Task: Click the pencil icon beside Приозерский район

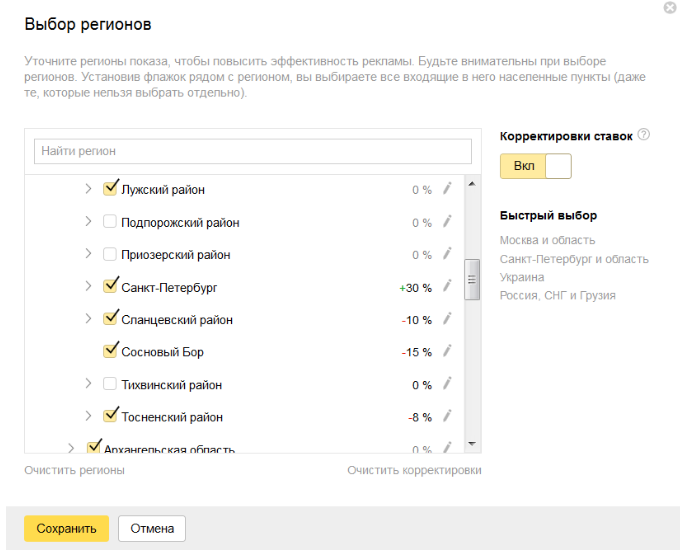Action: pos(447,254)
